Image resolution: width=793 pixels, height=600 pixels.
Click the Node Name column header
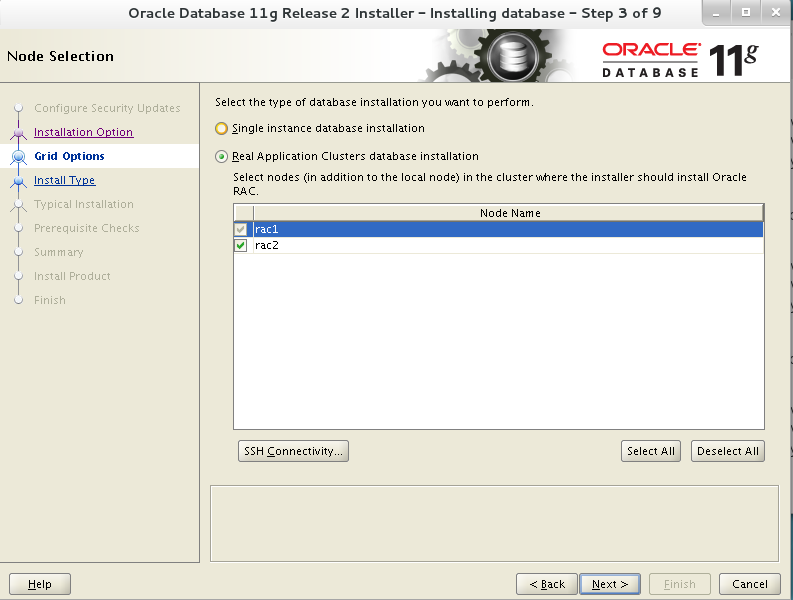click(509, 213)
